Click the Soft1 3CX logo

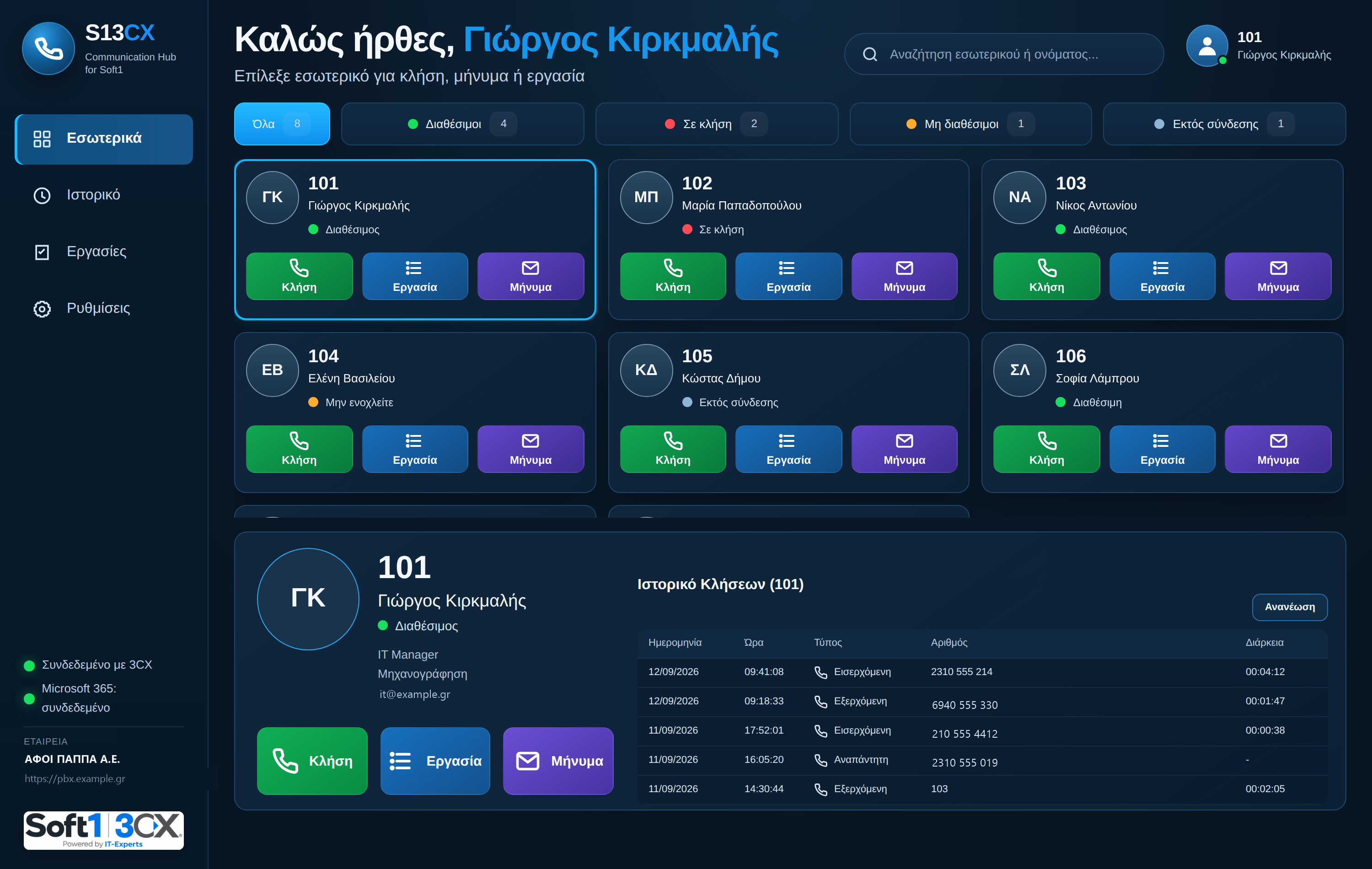click(x=104, y=830)
